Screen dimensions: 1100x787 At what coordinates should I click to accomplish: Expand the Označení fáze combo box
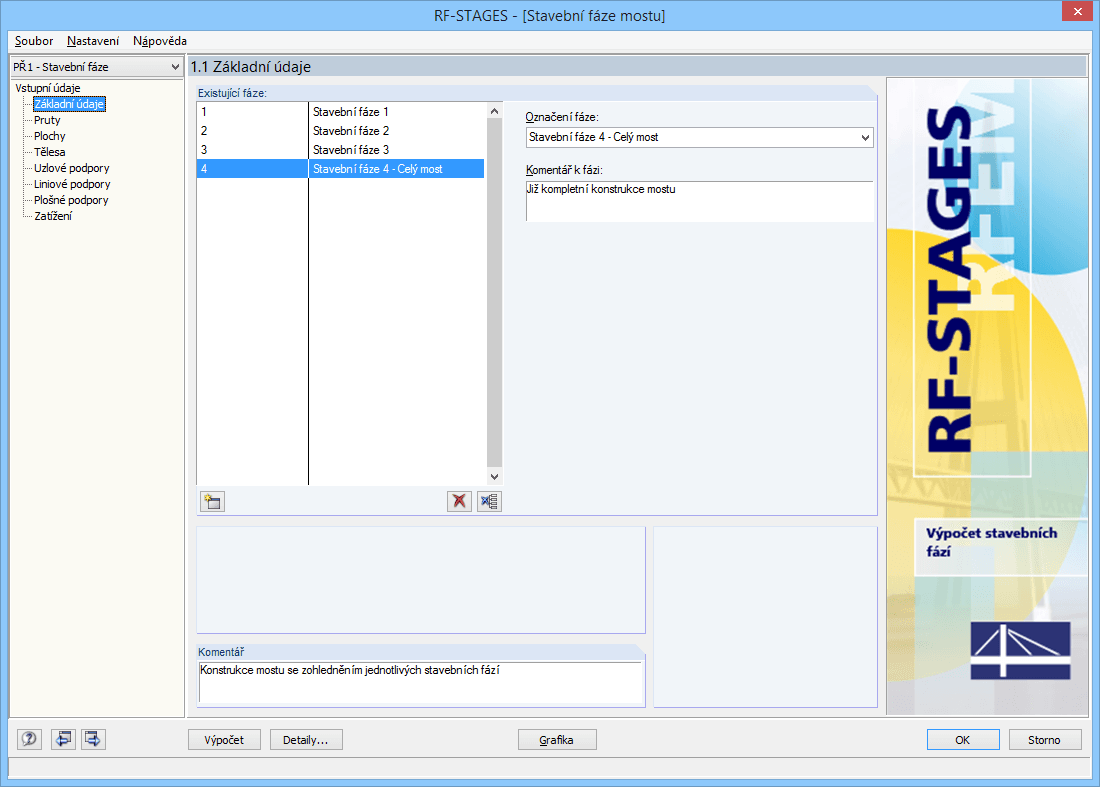tap(865, 137)
